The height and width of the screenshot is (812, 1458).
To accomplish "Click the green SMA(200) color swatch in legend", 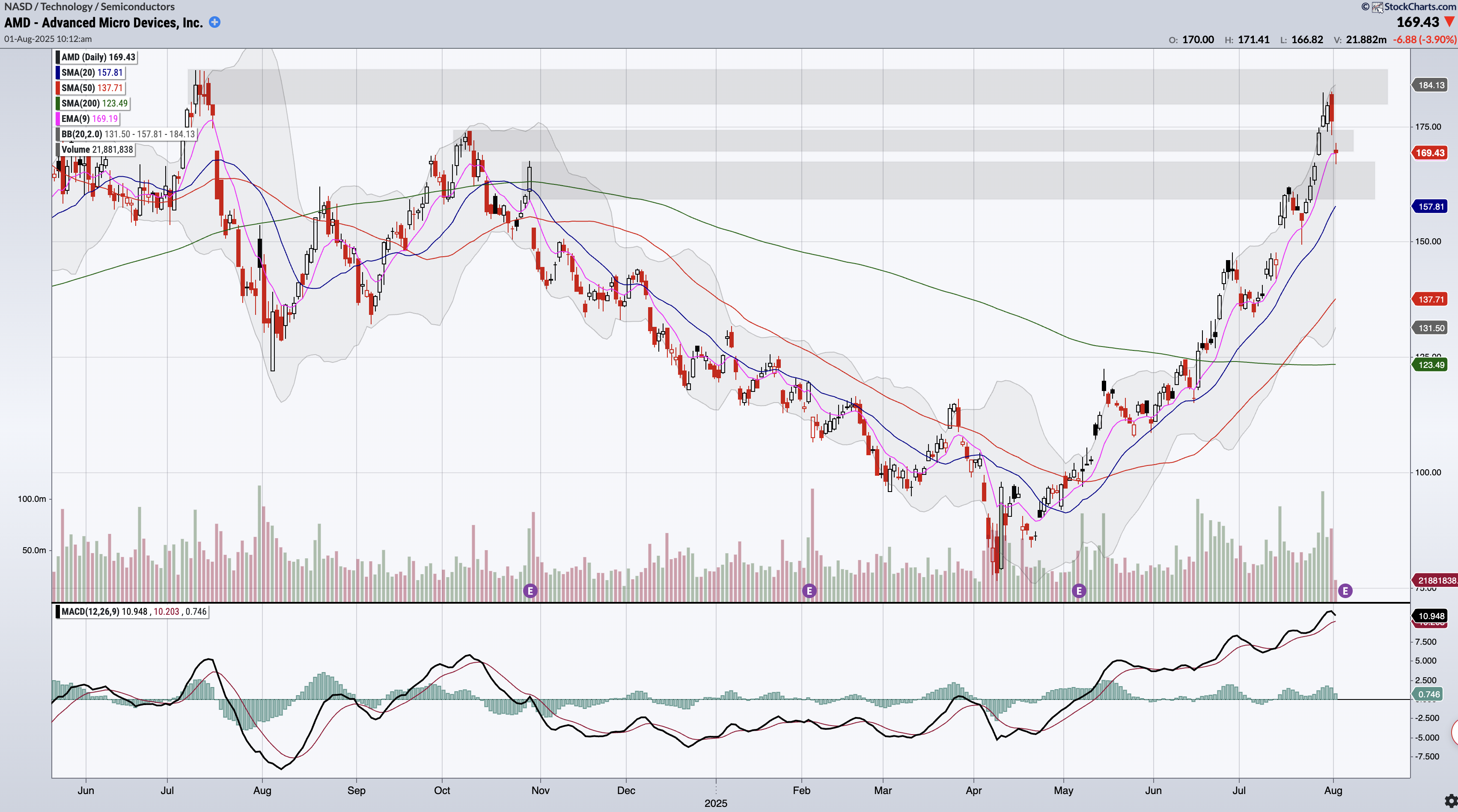I will 57,103.
